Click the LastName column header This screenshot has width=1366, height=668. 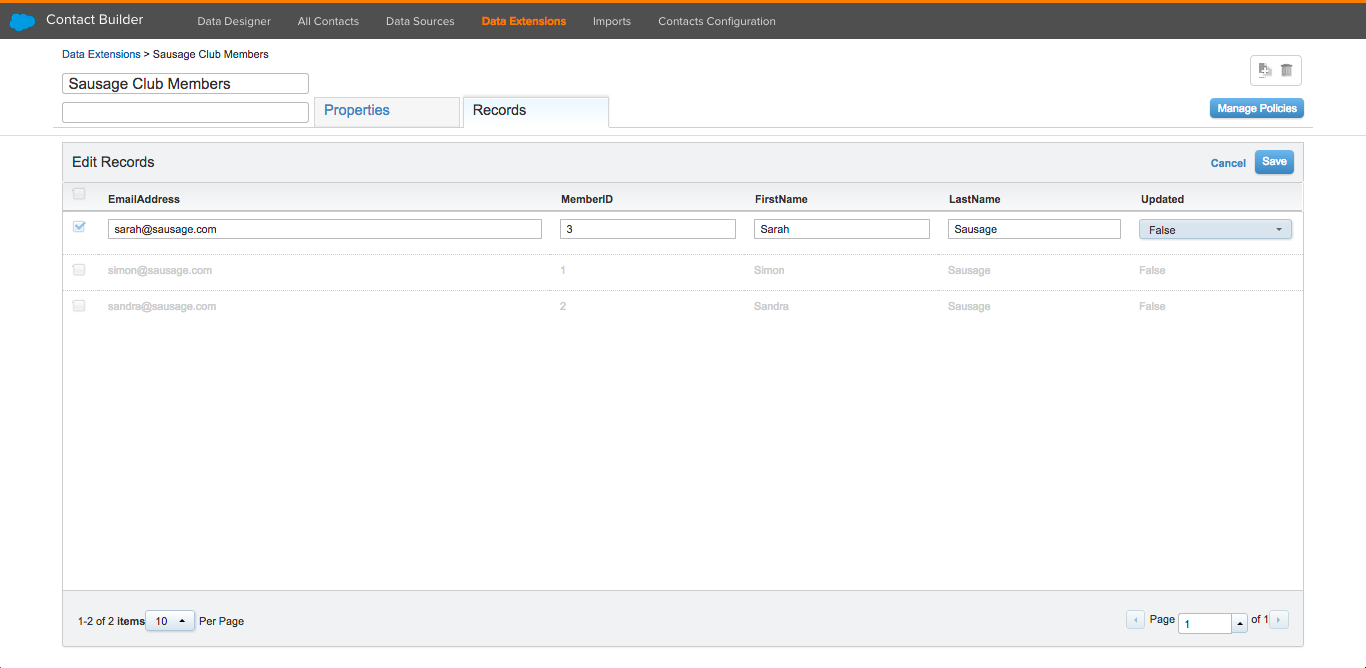point(975,199)
